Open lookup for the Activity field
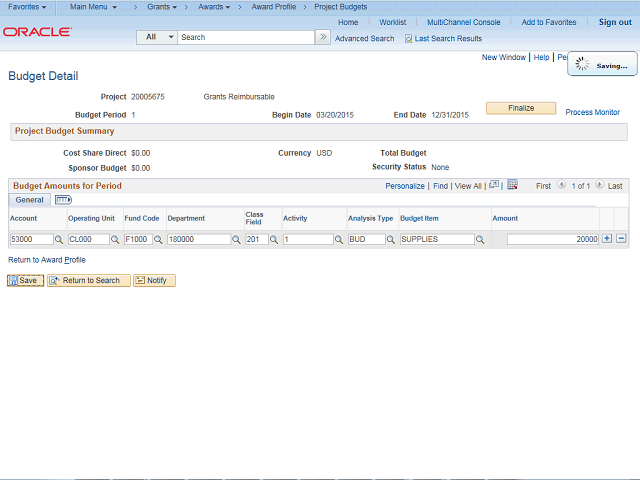 (339, 240)
